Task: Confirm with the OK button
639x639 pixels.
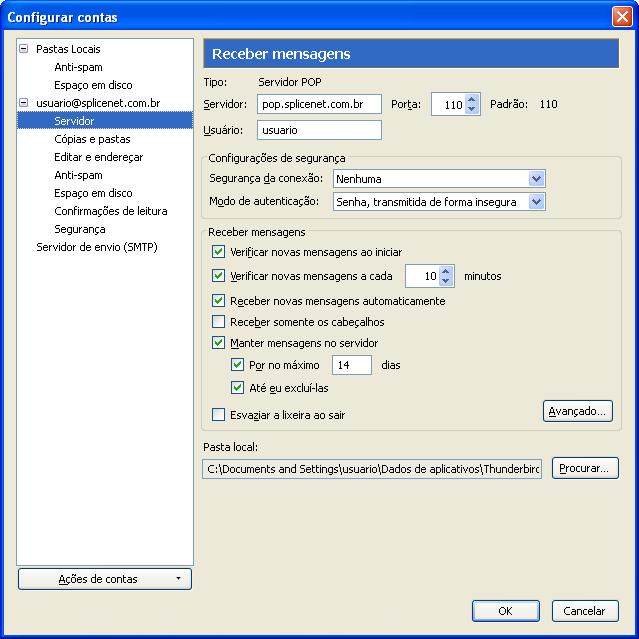Action: [505, 610]
